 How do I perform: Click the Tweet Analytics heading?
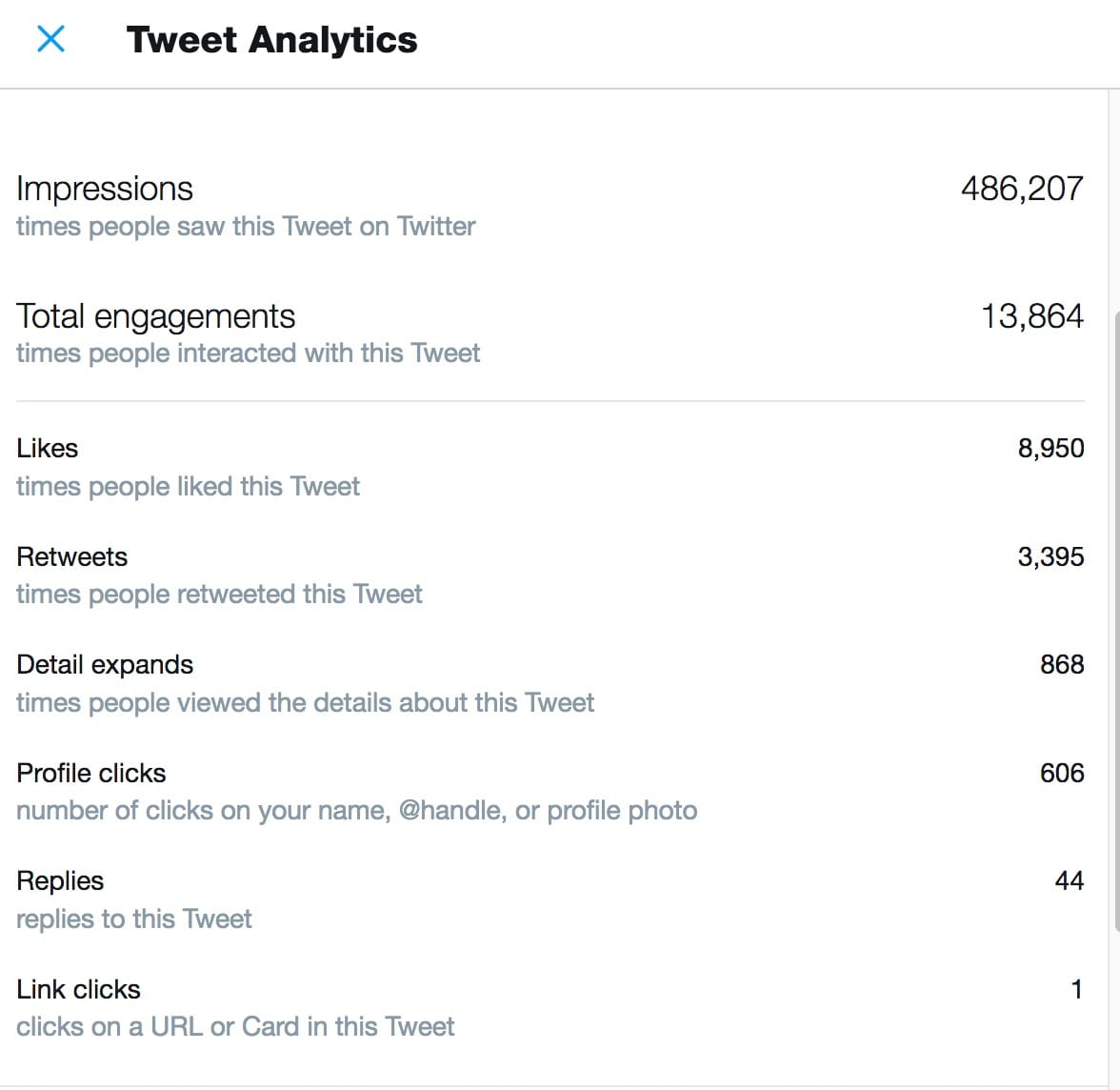[271, 40]
